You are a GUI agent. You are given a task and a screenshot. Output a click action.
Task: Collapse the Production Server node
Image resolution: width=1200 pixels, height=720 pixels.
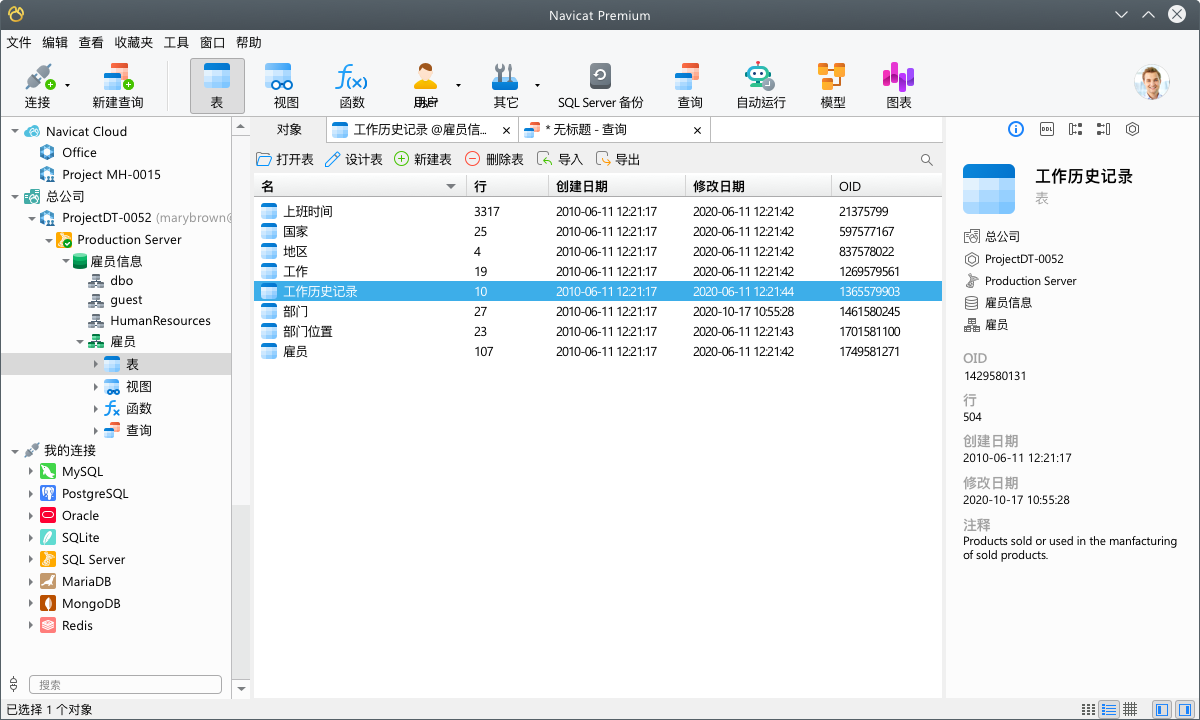[x=47, y=240]
